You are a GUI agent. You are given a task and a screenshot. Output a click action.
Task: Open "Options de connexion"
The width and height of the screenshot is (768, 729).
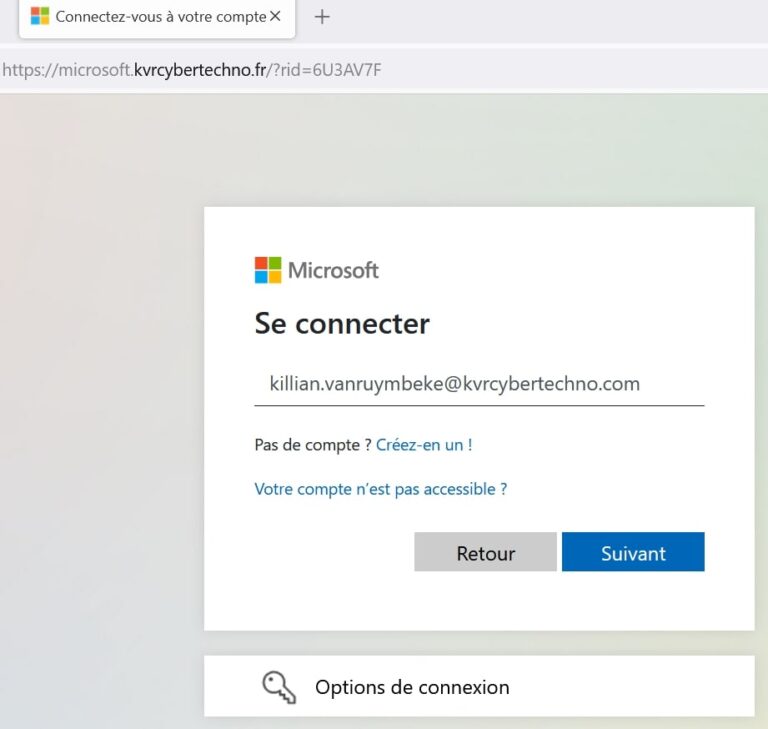coord(412,687)
